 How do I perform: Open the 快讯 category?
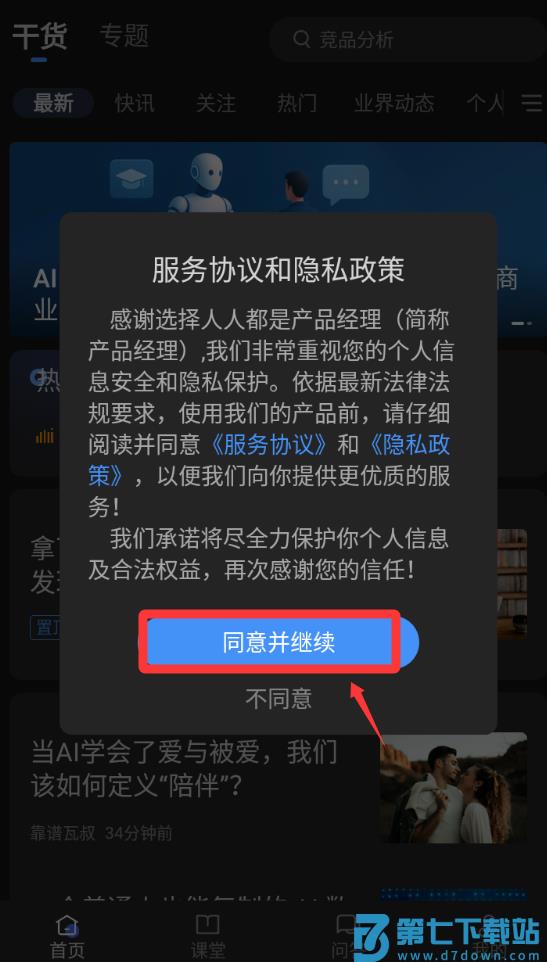[135, 103]
